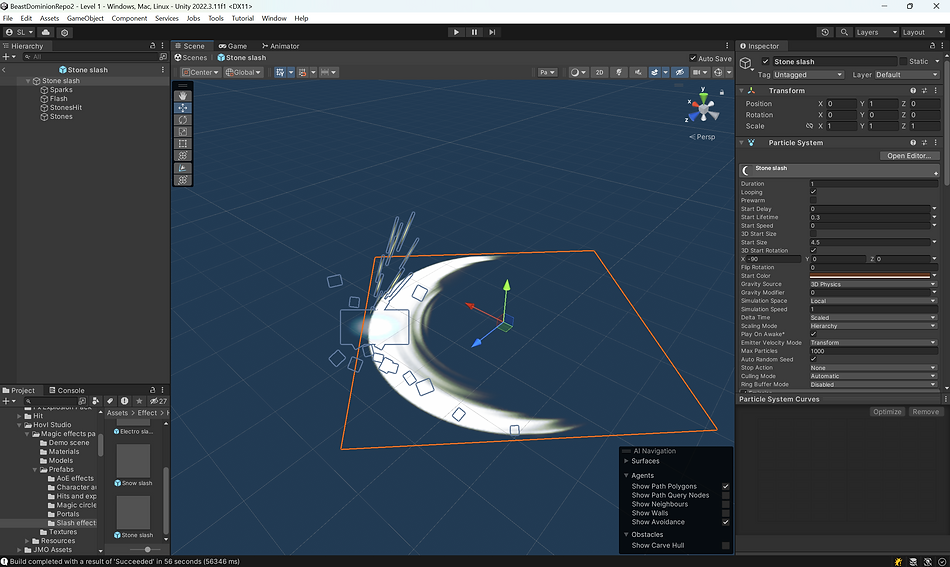Click the Start Color gradient swatch

870,276
